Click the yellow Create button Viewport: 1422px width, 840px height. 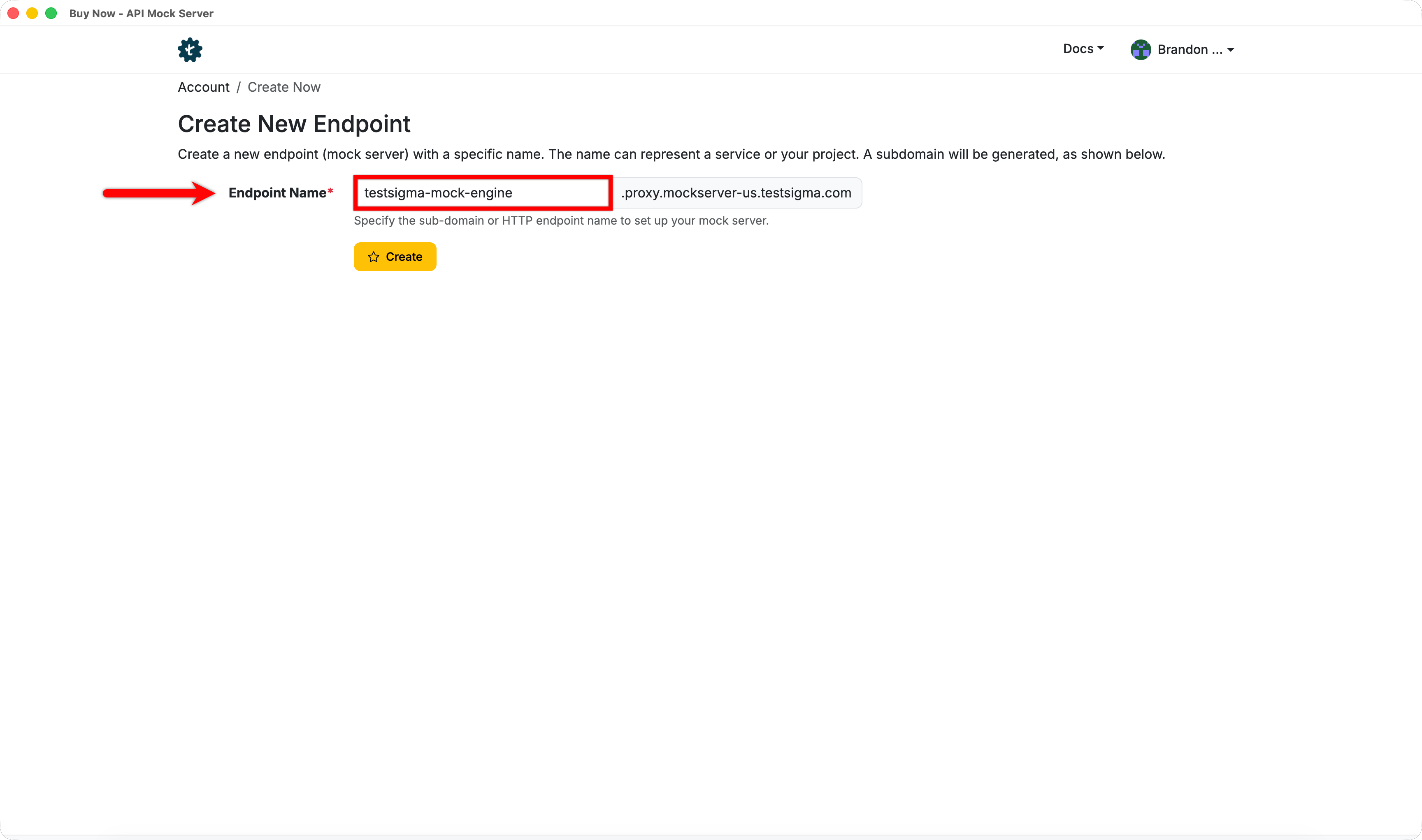(x=395, y=256)
